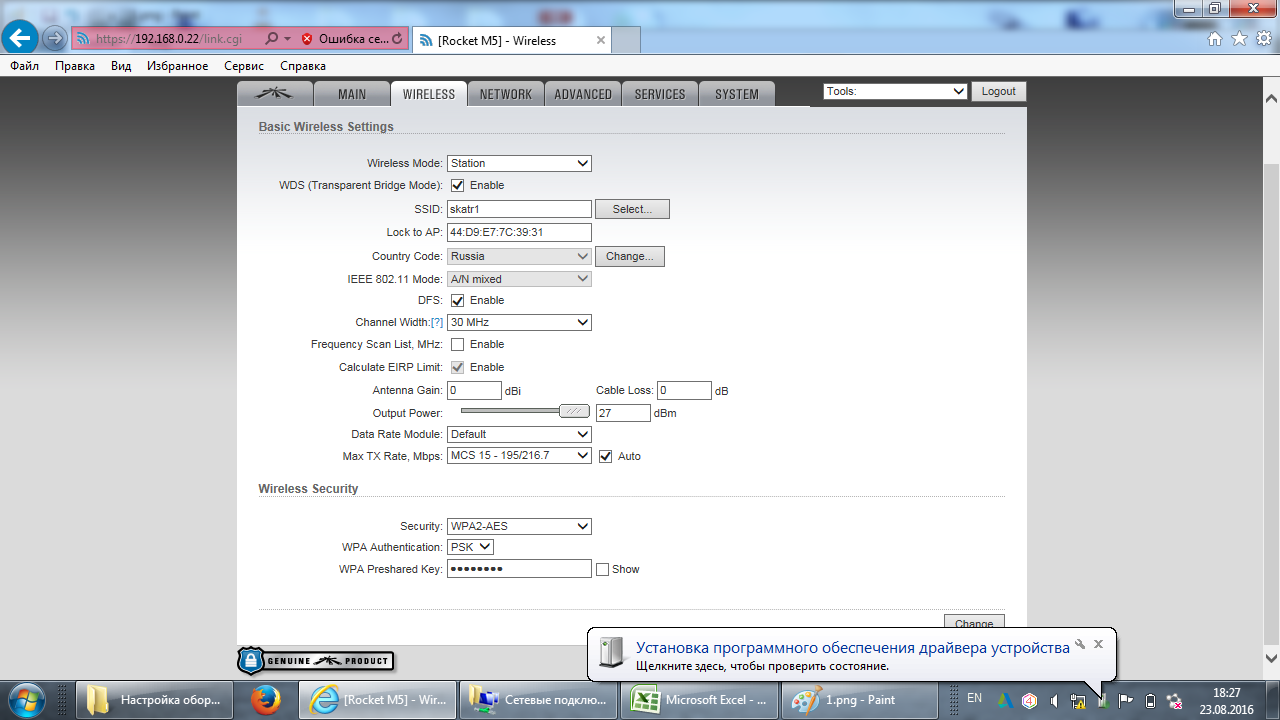Open the Windows Start orb

tap(27, 700)
